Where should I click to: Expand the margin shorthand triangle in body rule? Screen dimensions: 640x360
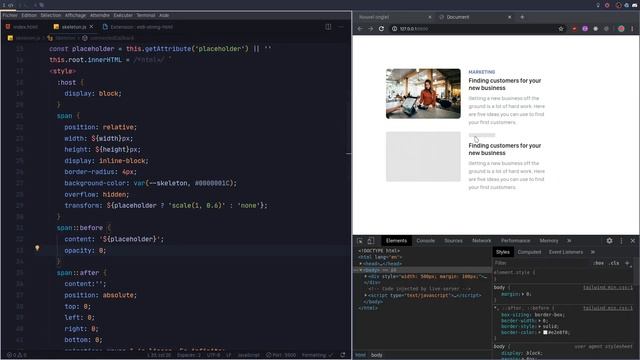[523, 294]
